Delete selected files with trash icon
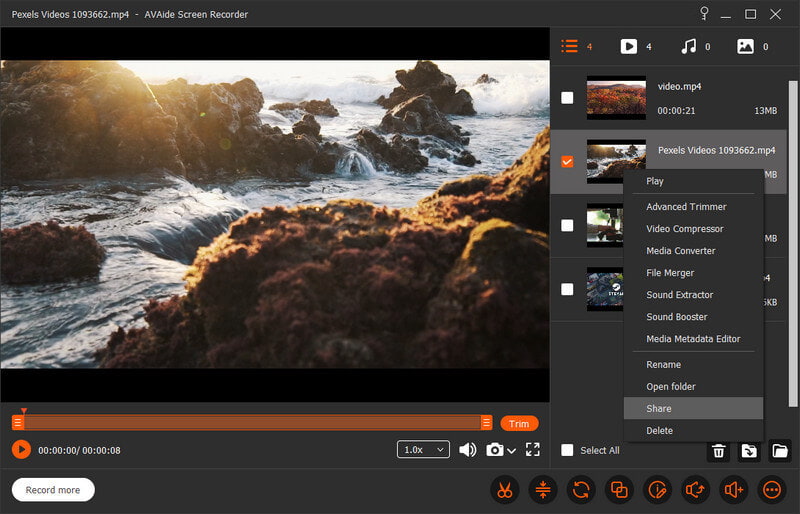The width and height of the screenshot is (800, 514). click(718, 451)
